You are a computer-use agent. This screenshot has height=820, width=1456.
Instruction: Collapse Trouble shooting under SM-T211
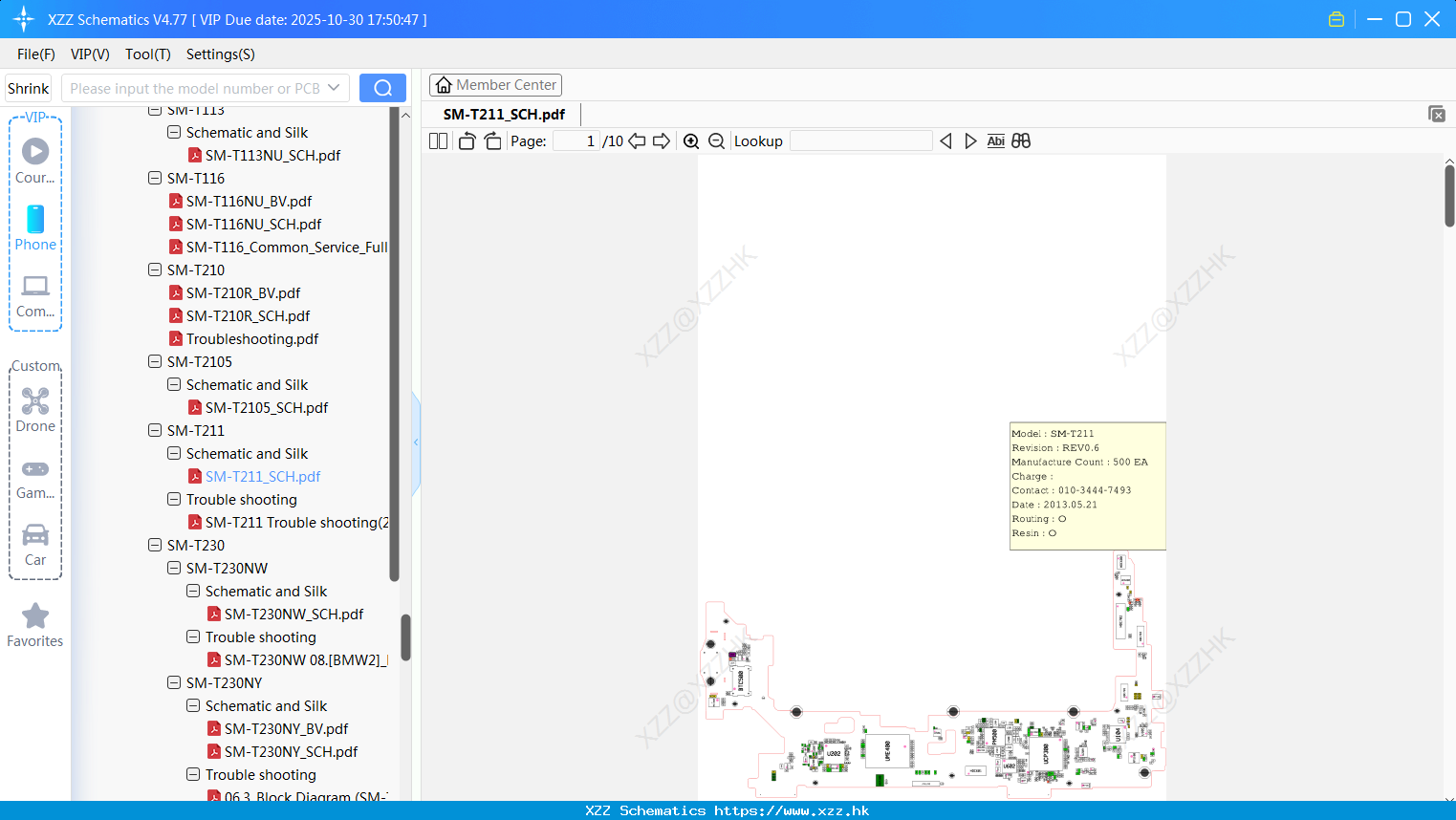pyautogui.click(x=174, y=499)
